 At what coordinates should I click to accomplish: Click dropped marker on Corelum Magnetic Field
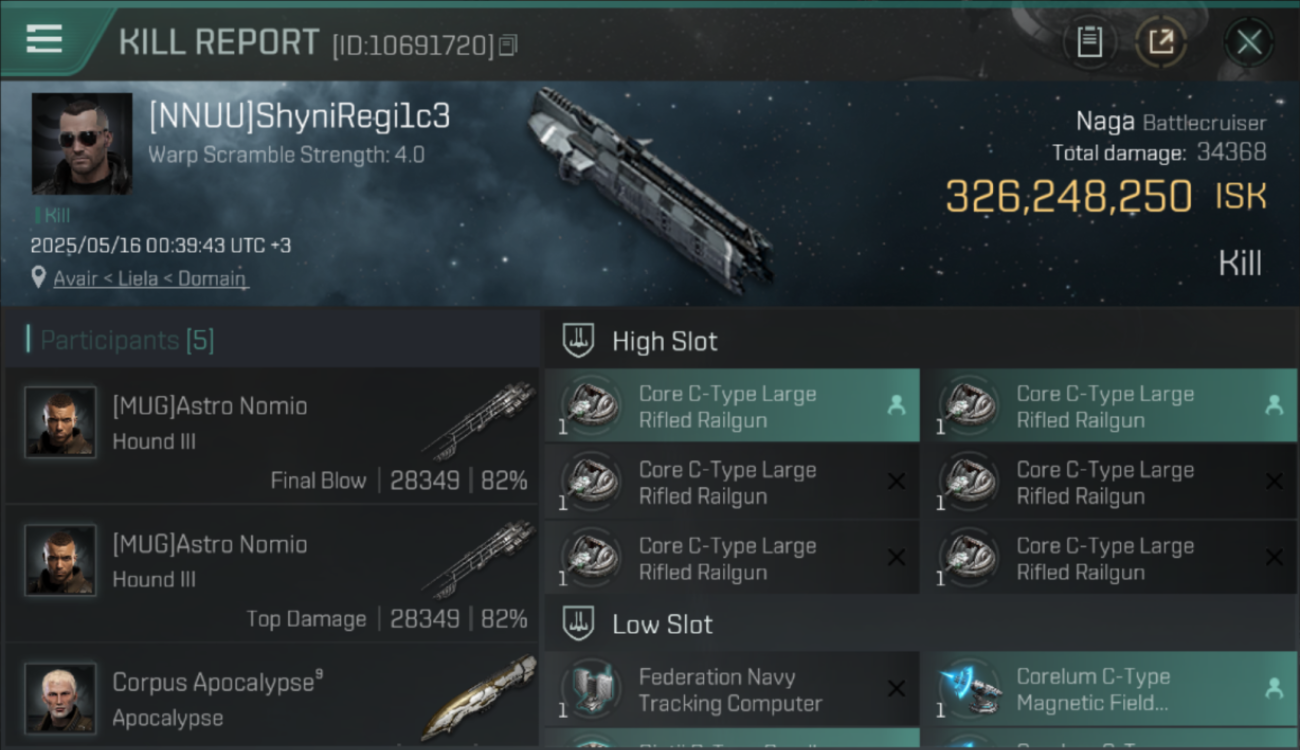[1274, 688]
